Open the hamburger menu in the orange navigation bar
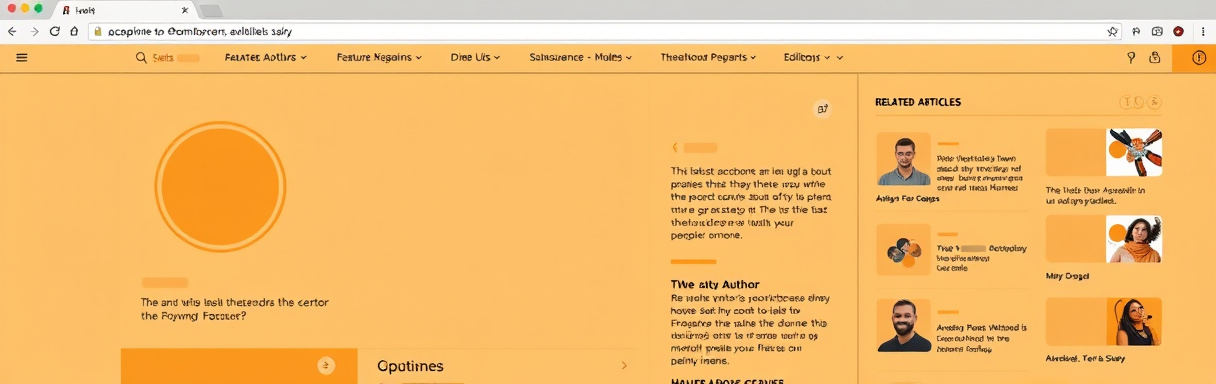This screenshot has width=1216, height=384. click(22, 58)
